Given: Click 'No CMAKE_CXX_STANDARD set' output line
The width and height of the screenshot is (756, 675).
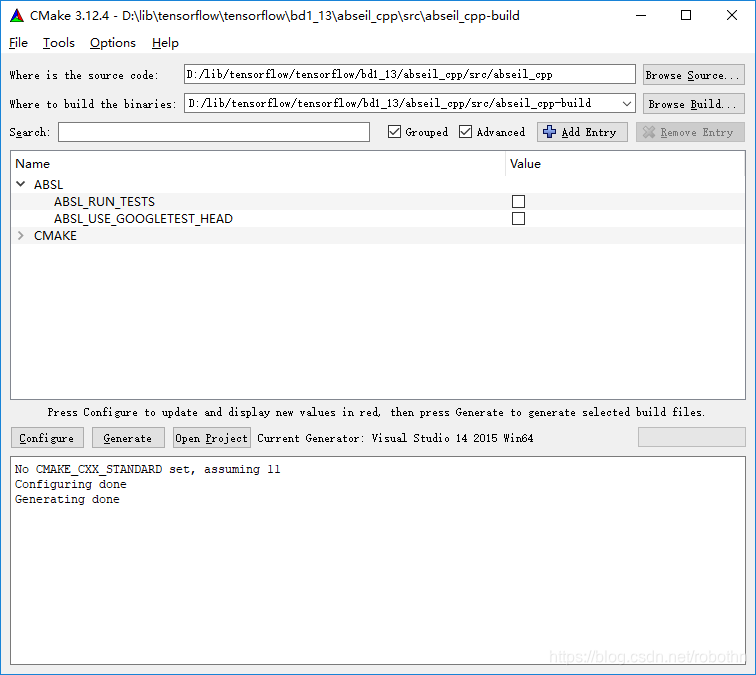Looking at the screenshot, I should click(147, 469).
